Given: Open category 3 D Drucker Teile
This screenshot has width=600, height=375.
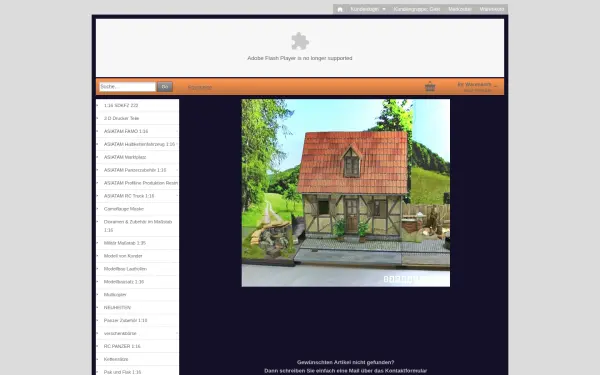Looking at the screenshot, I should click(121, 118).
